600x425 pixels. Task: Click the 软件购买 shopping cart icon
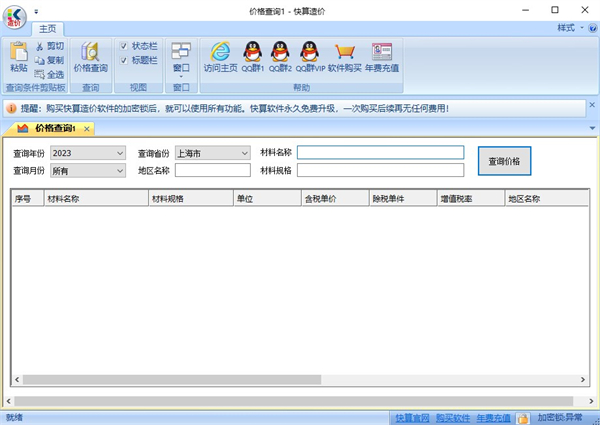[x=344, y=52]
